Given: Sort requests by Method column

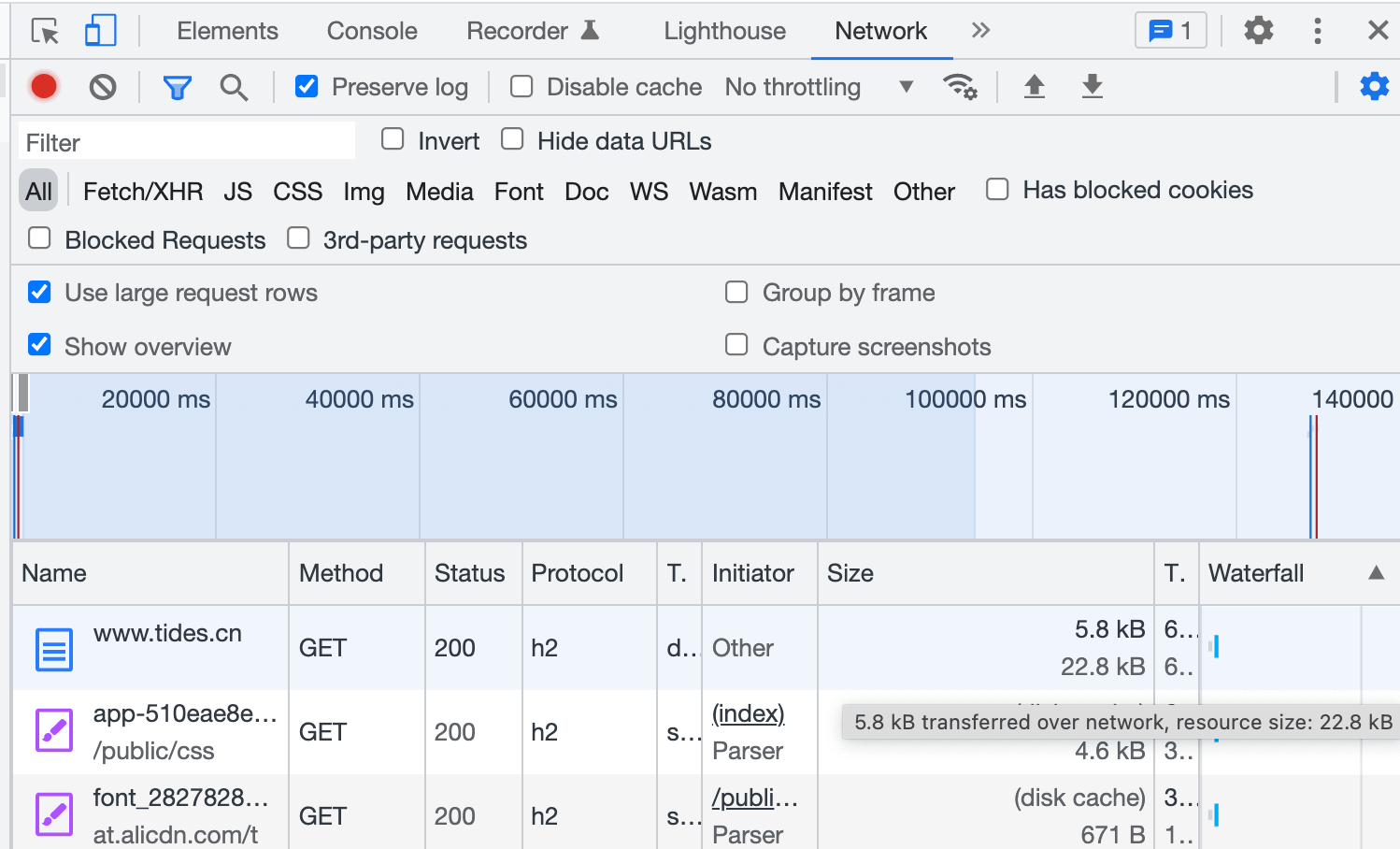Looking at the screenshot, I should tap(357, 573).
